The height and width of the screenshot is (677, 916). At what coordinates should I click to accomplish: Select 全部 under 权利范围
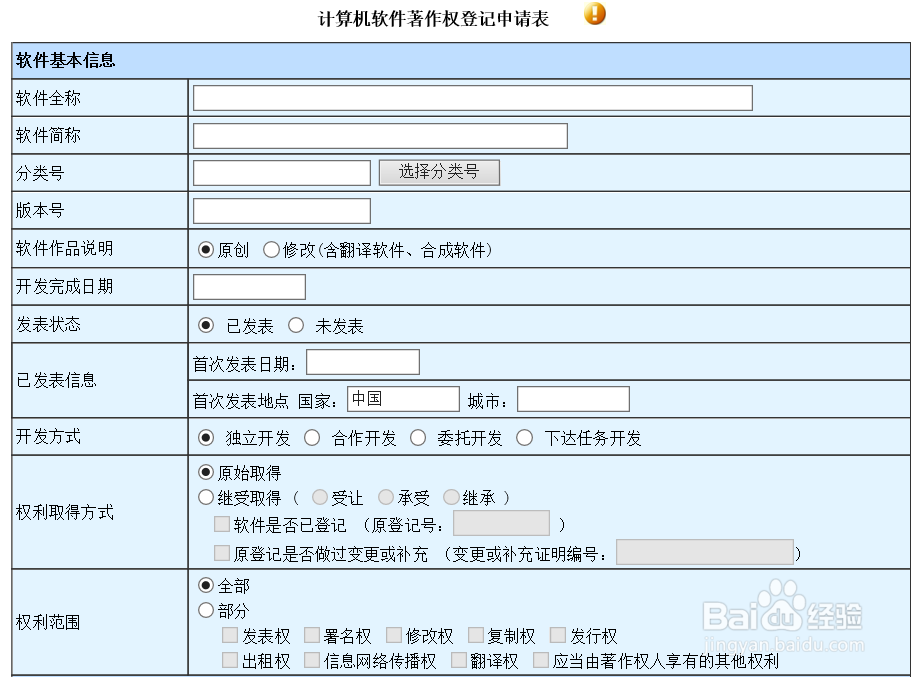(x=206, y=585)
